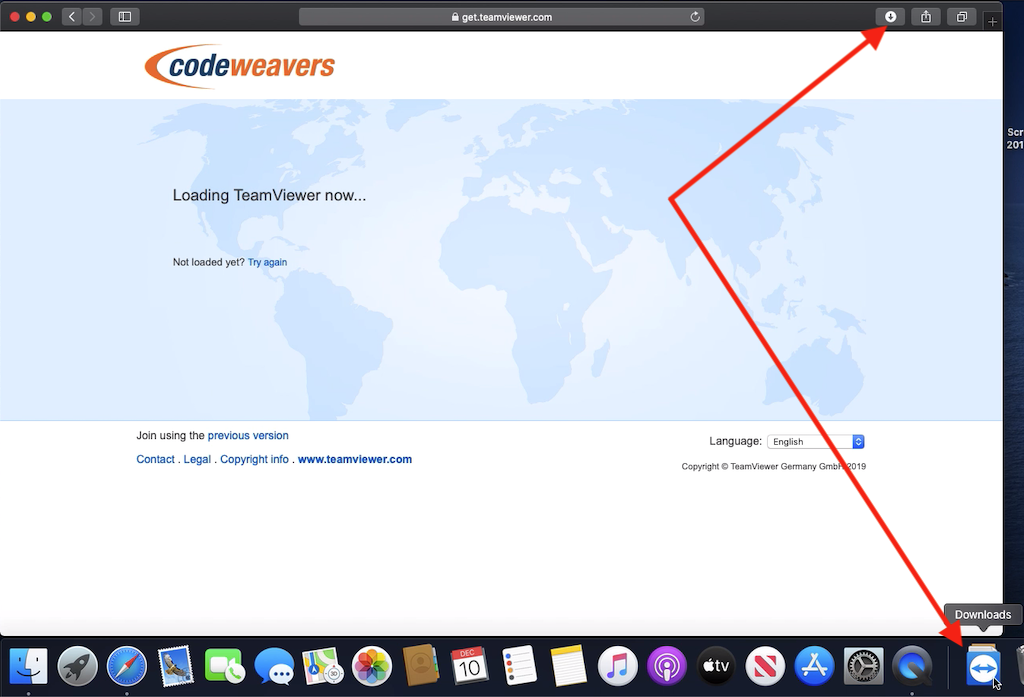Open a new tab with plus button
Screen dimensions: 1024x697
pos(993,22)
